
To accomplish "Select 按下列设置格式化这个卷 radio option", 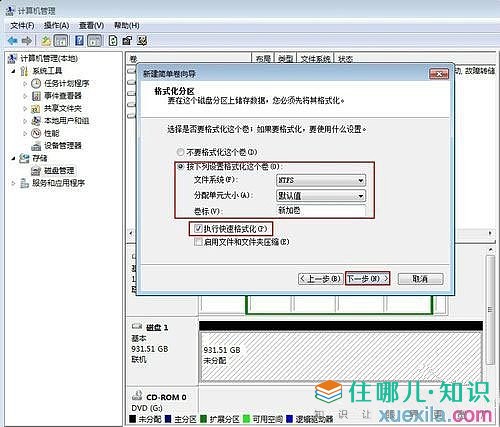I will [180, 167].
